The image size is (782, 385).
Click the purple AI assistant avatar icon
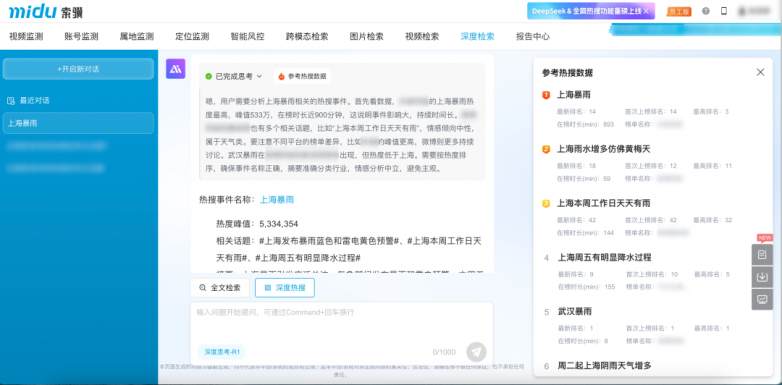coord(176,69)
